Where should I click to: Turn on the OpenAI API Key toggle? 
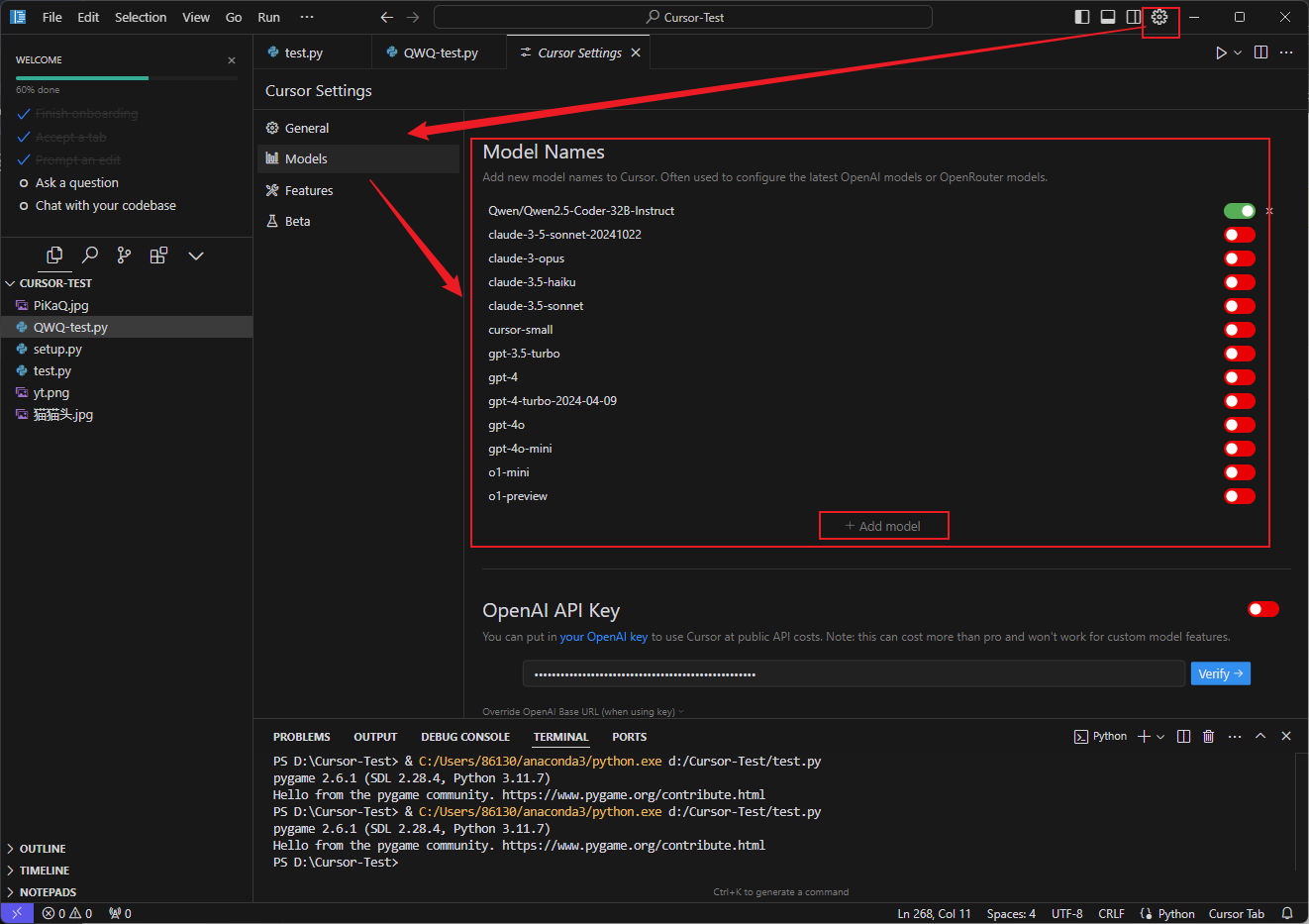1262,609
